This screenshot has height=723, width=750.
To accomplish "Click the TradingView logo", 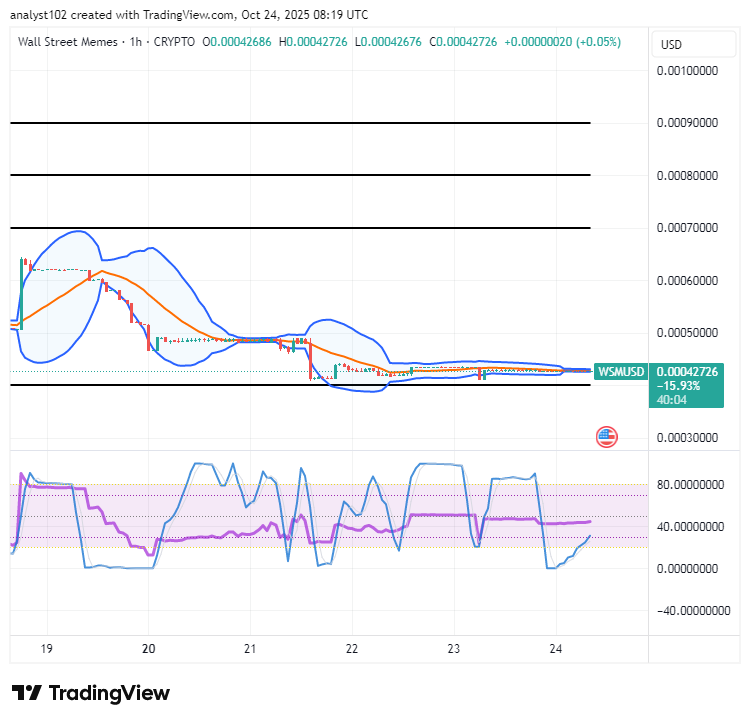I will 91,693.
